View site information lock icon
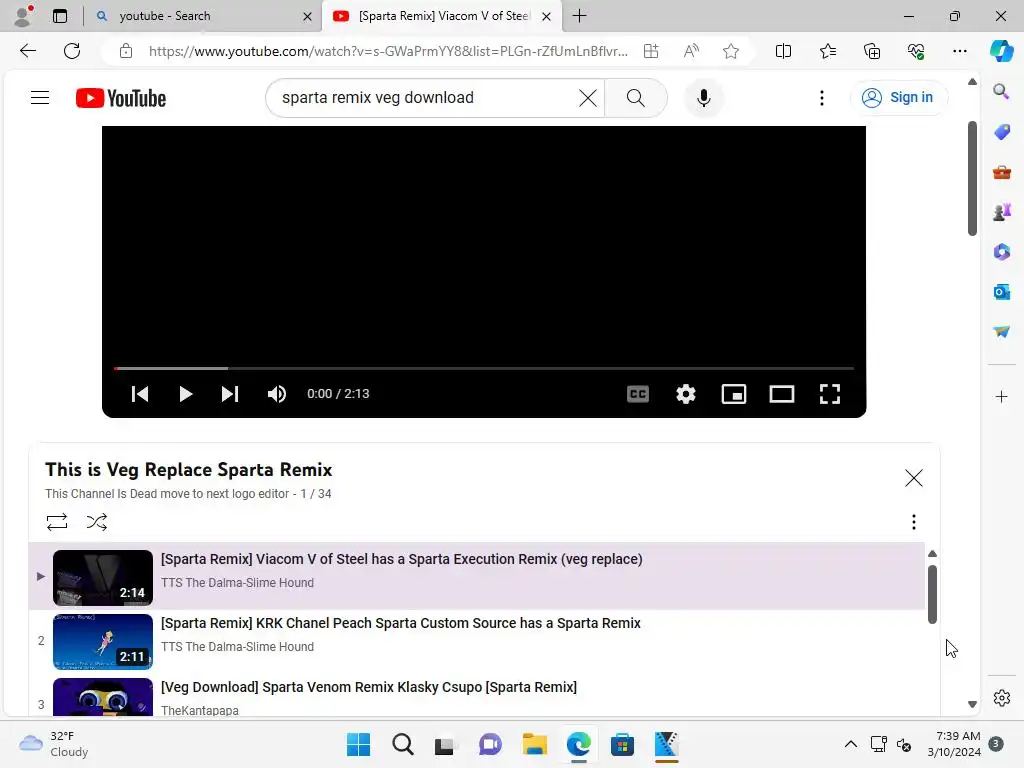 pos(126,51)
